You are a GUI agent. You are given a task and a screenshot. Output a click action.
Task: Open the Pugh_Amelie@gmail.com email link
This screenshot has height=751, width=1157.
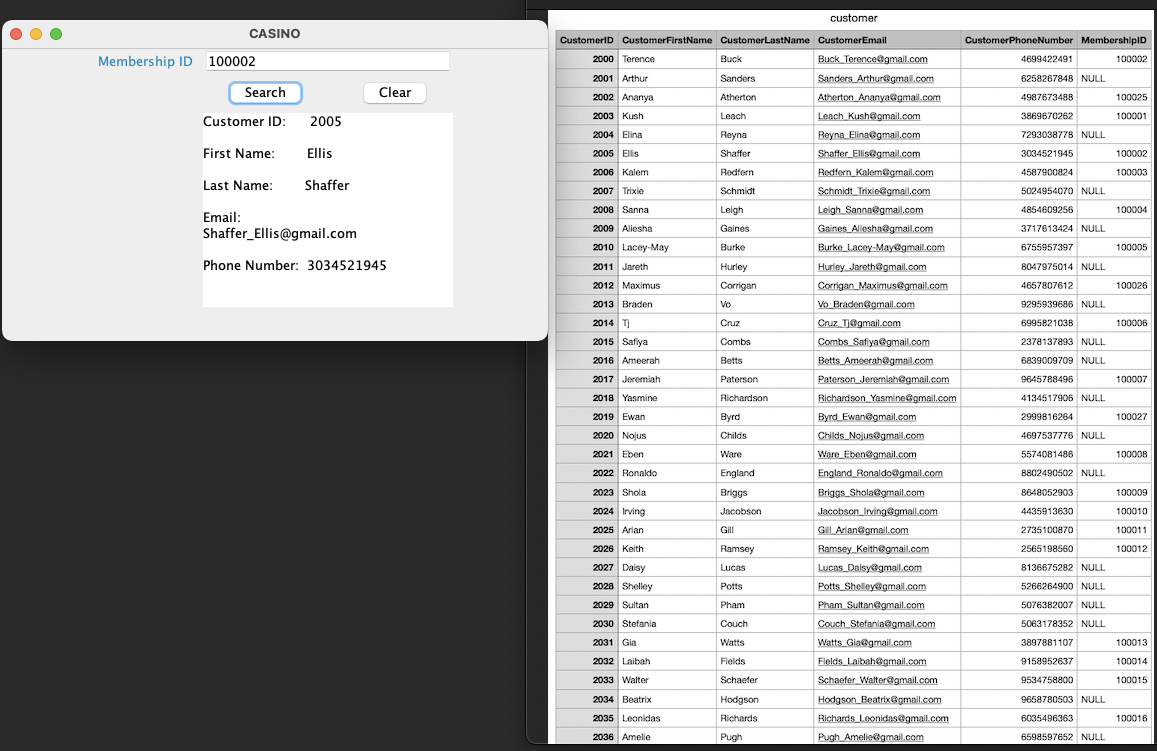870,737
